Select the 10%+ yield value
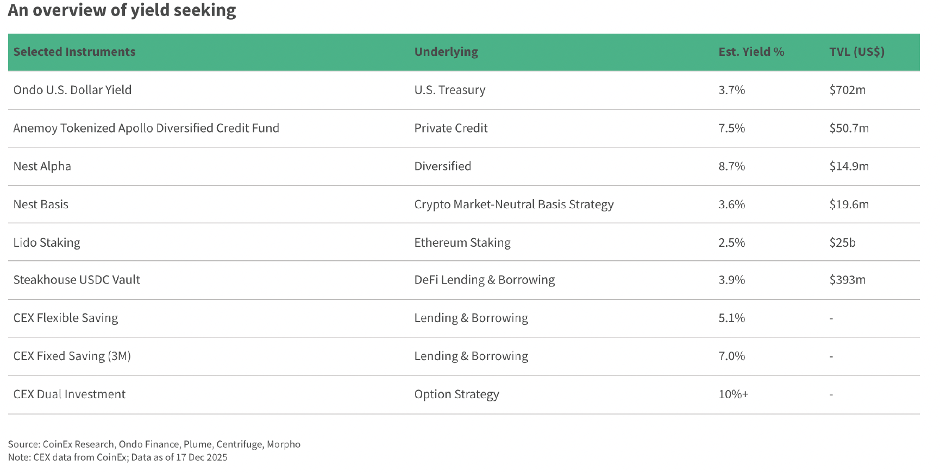Viewport: 941px width, 474px height. [733, 394]
